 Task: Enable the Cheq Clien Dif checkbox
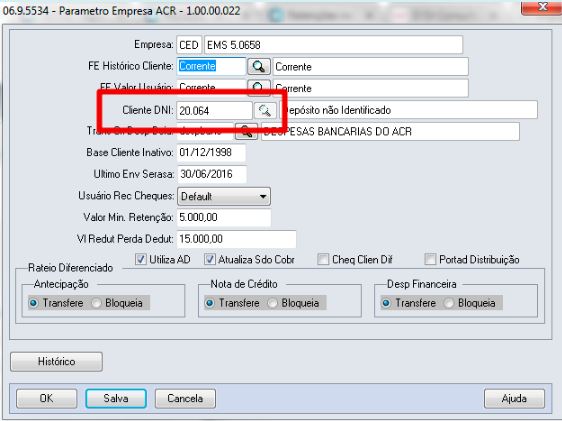(323, 259)
